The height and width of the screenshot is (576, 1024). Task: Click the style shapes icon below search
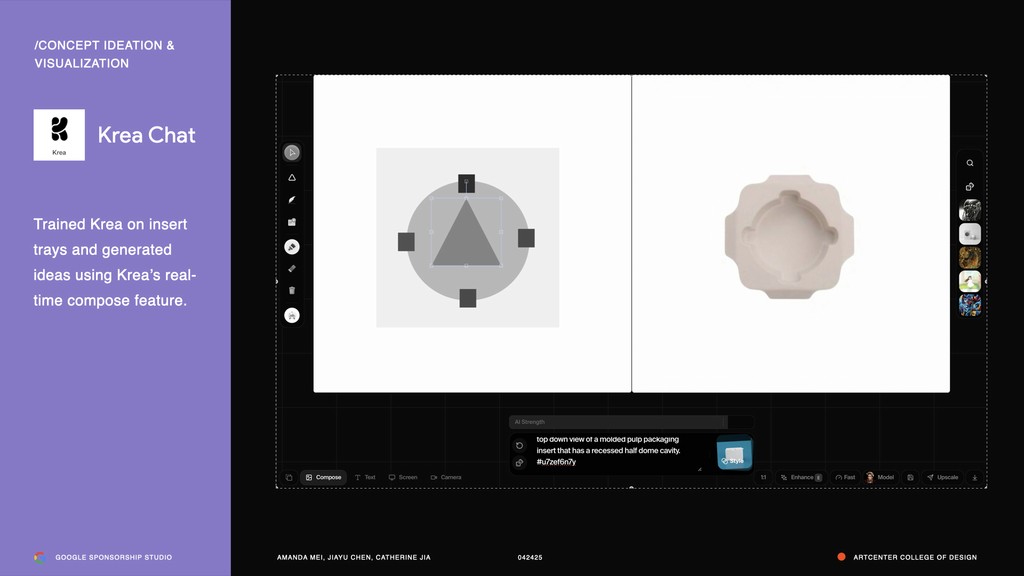(x=970, y=187)
